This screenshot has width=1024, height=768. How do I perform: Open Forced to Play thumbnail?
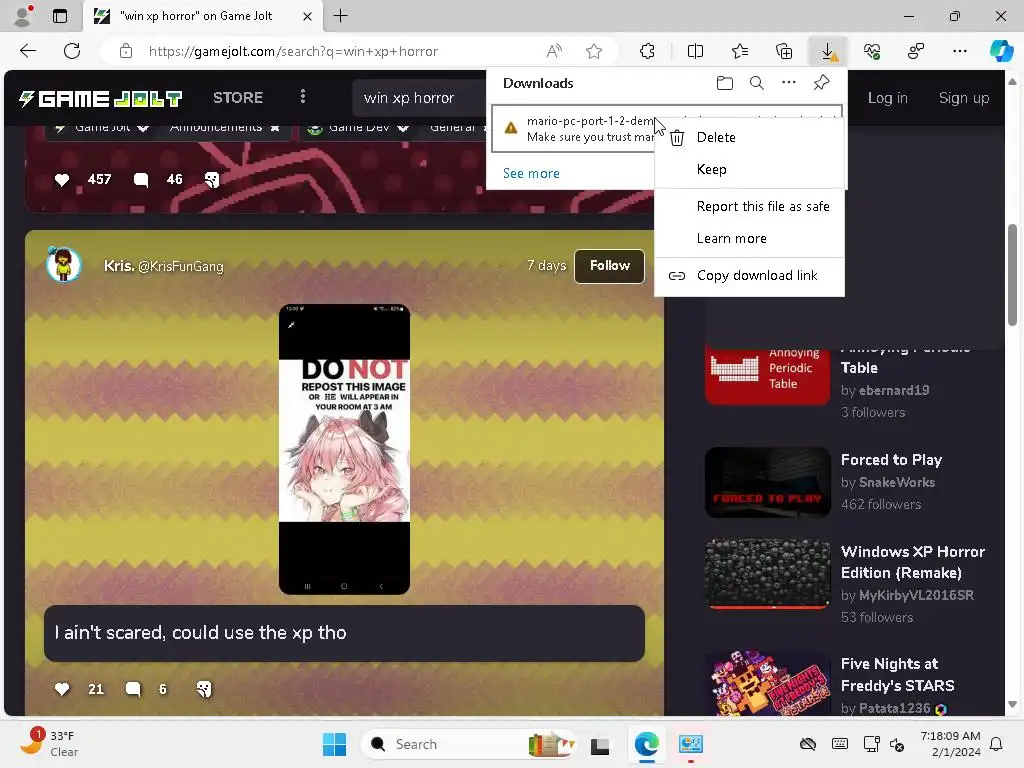767,483
